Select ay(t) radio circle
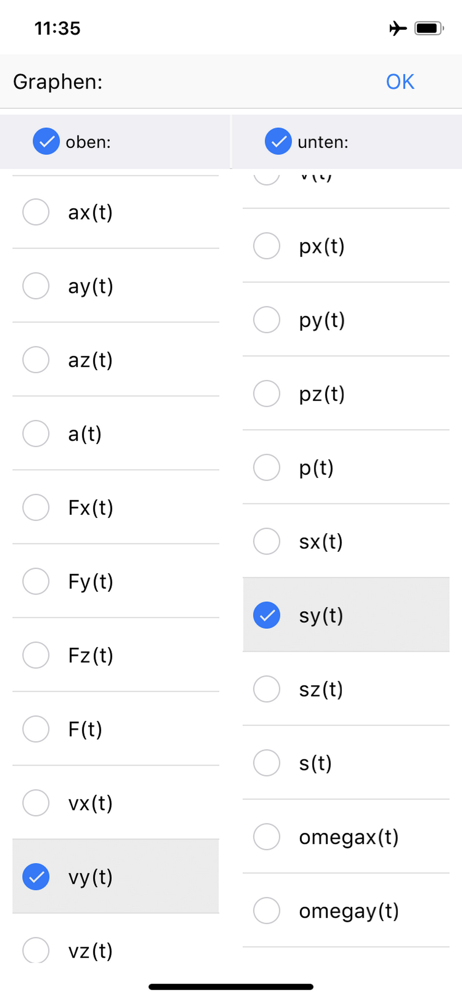The image size is (462, 1000). (36, 286)
